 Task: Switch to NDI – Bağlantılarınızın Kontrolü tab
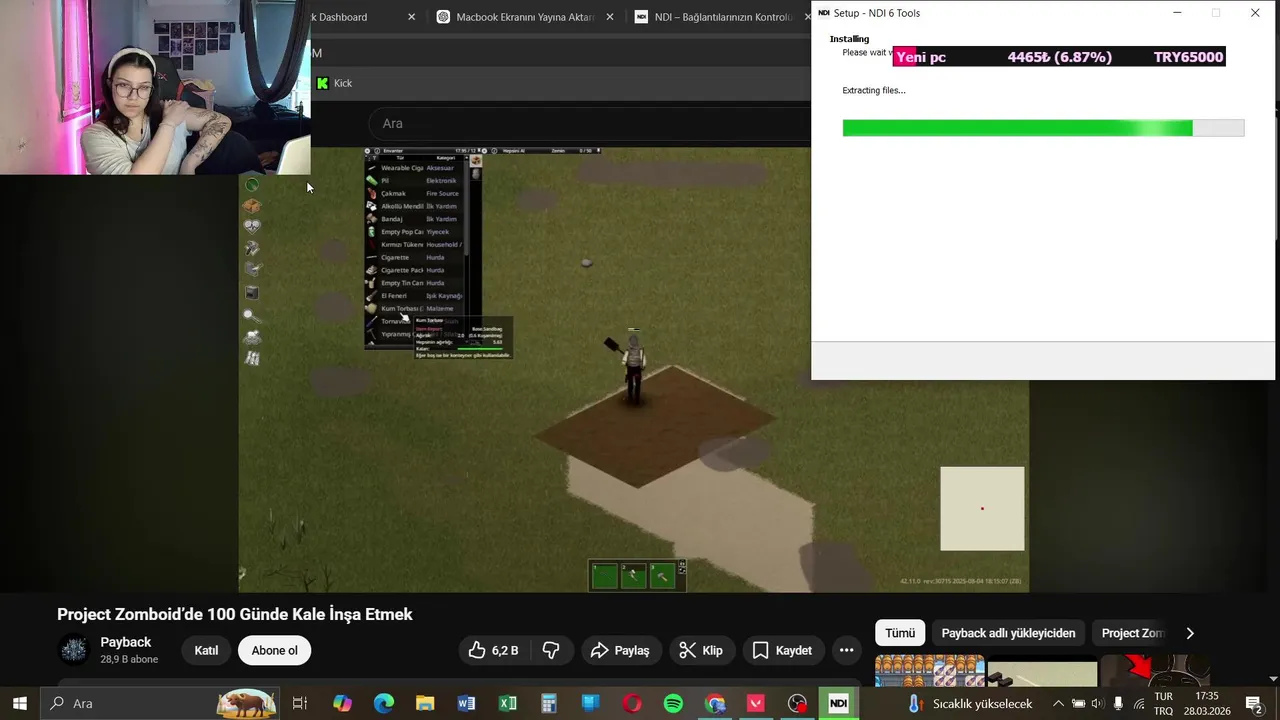coord(722,17)
